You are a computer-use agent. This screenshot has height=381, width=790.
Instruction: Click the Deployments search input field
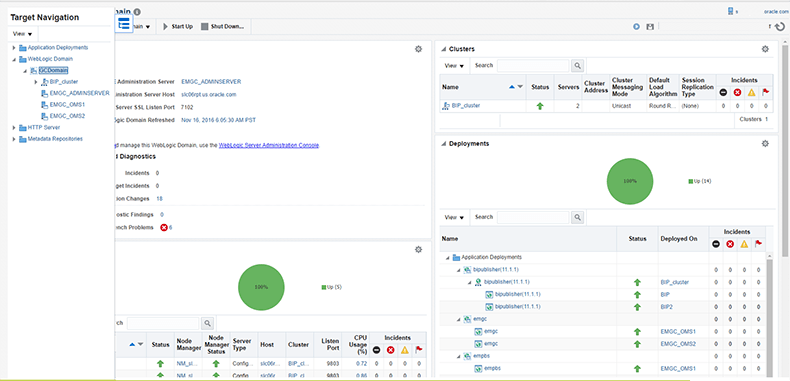pos(534,218)
